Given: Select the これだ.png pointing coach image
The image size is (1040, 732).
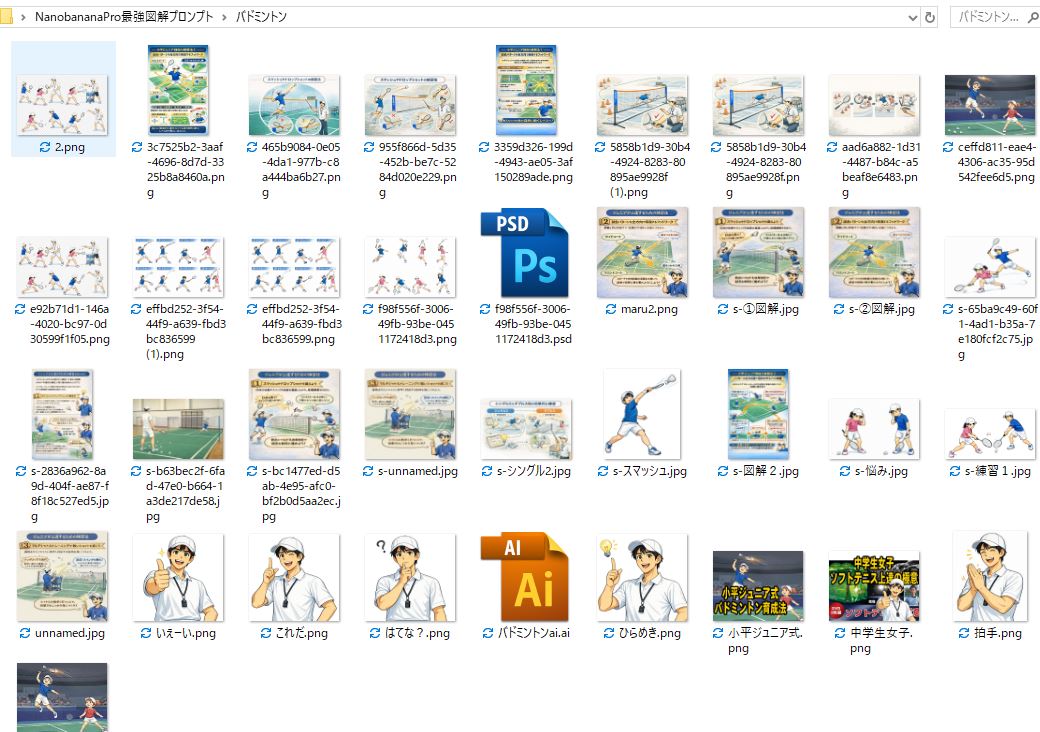Looking at the screenshot, I should [294, 578].
